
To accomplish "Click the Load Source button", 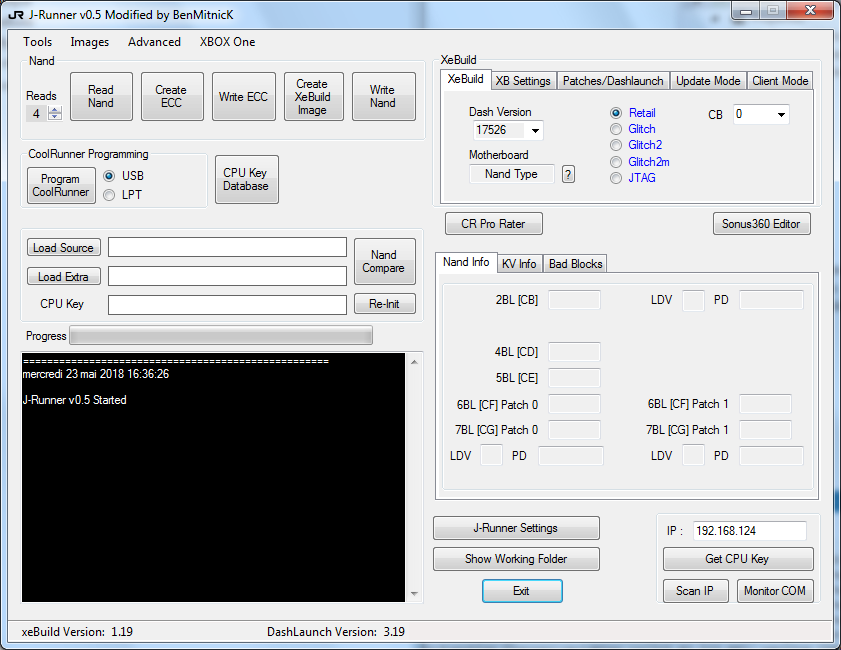I will [64, 248].
